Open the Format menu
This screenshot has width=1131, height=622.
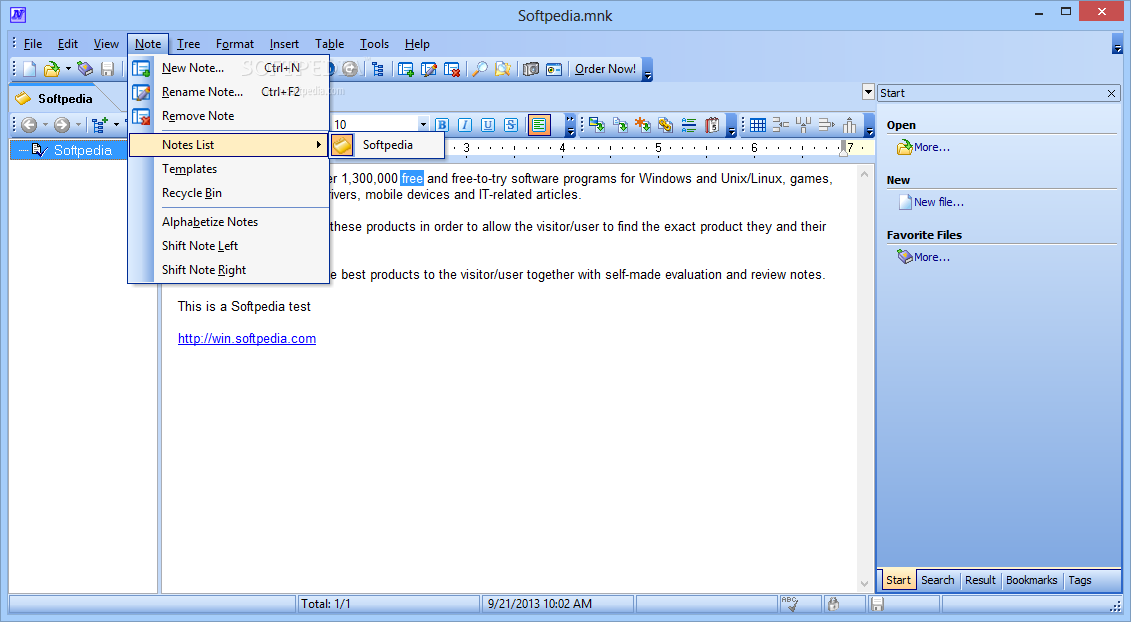[234, 44]
